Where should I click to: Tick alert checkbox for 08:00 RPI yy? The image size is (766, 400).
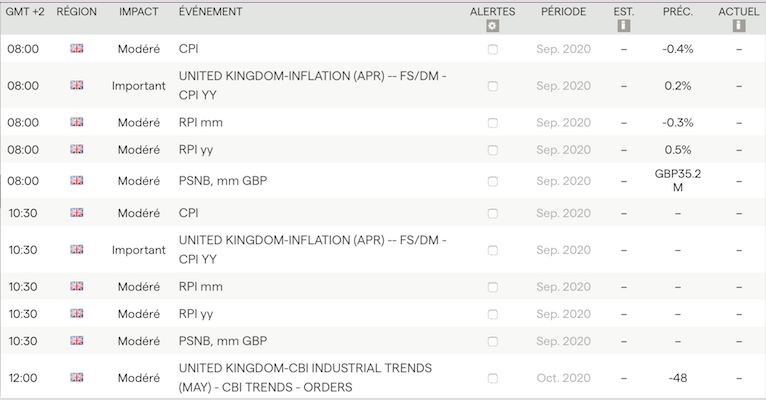tap(493, 150)
